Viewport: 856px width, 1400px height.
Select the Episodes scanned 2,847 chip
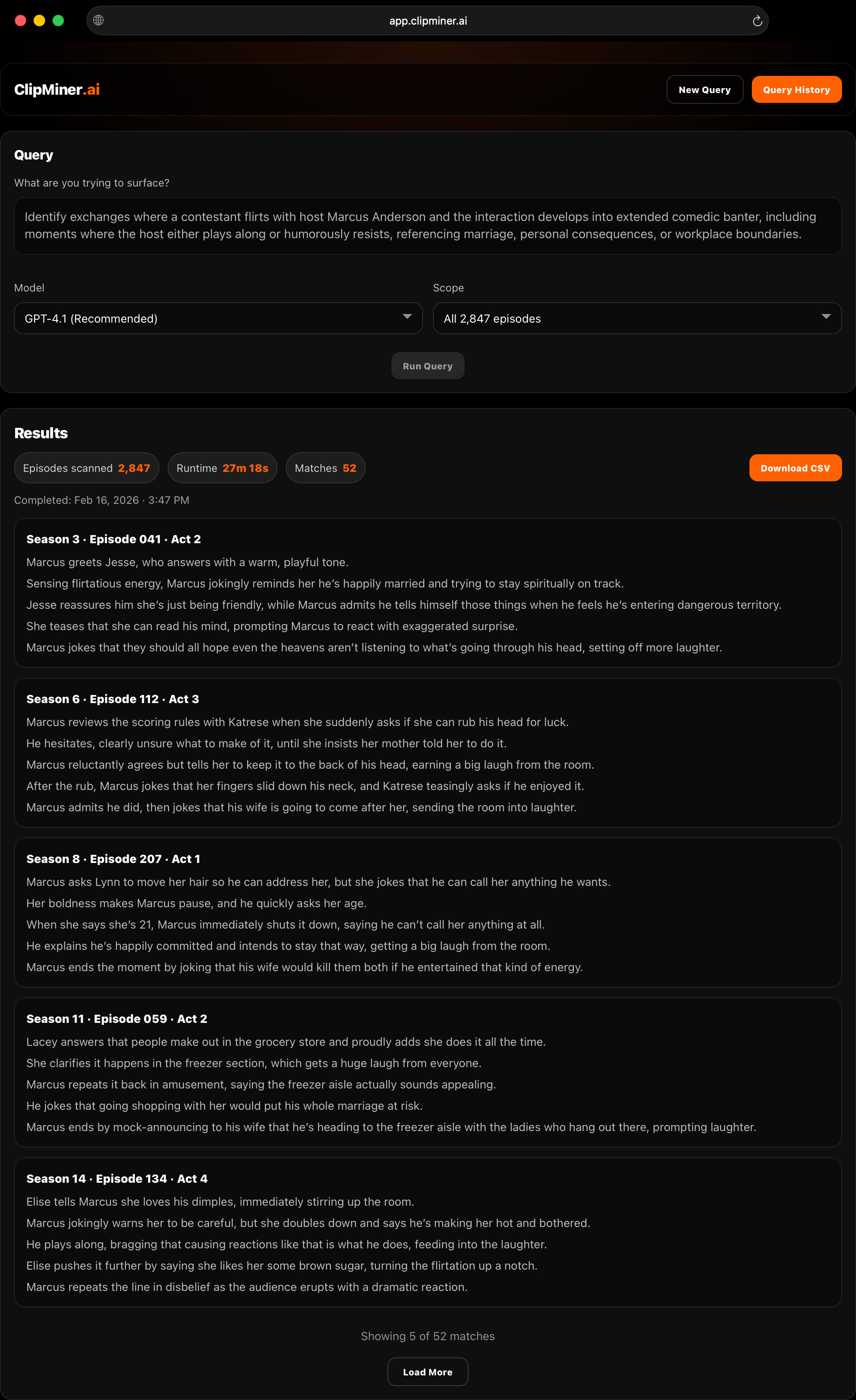(87, 468)
